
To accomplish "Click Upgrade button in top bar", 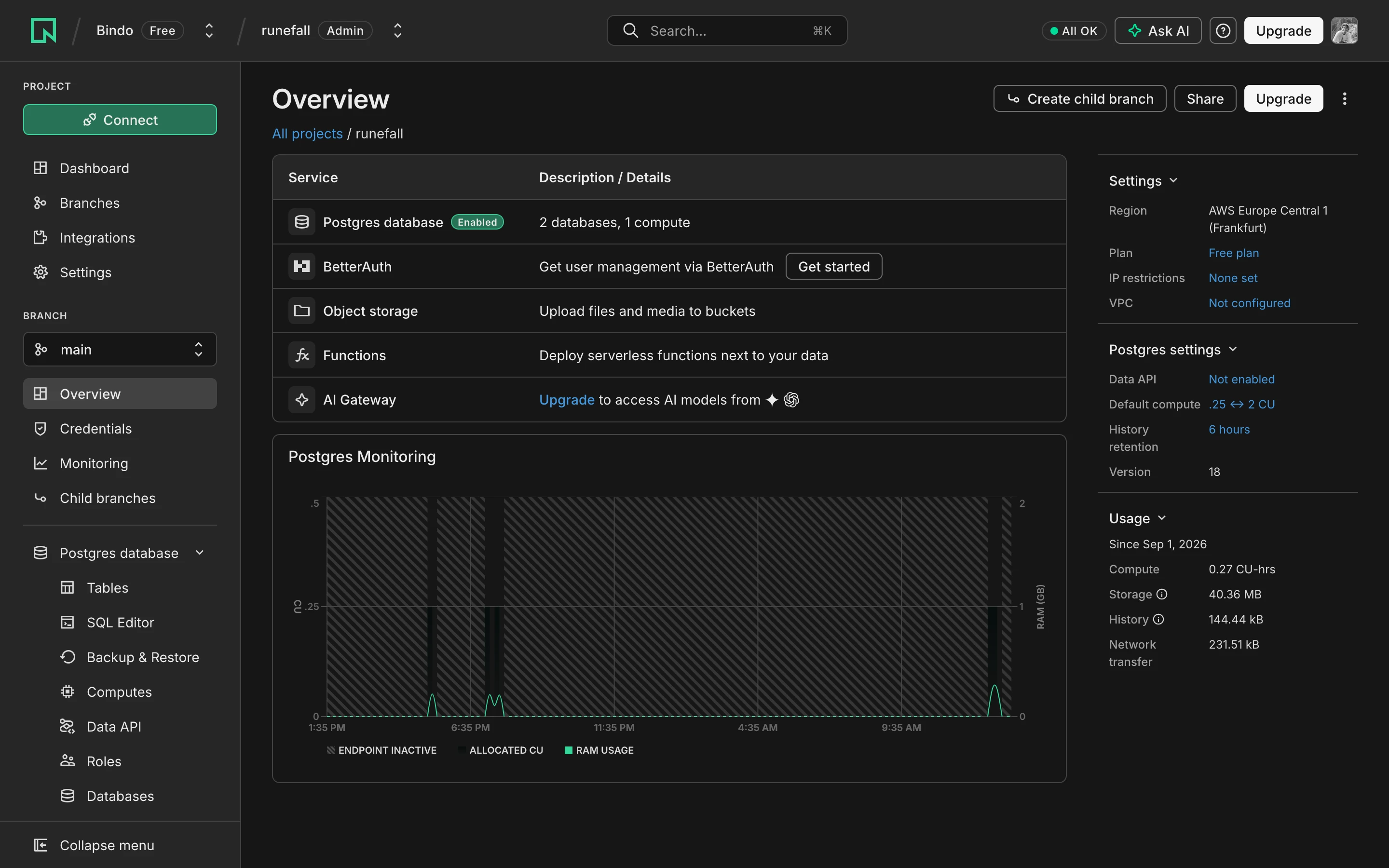I will (x=1283, y=30).
